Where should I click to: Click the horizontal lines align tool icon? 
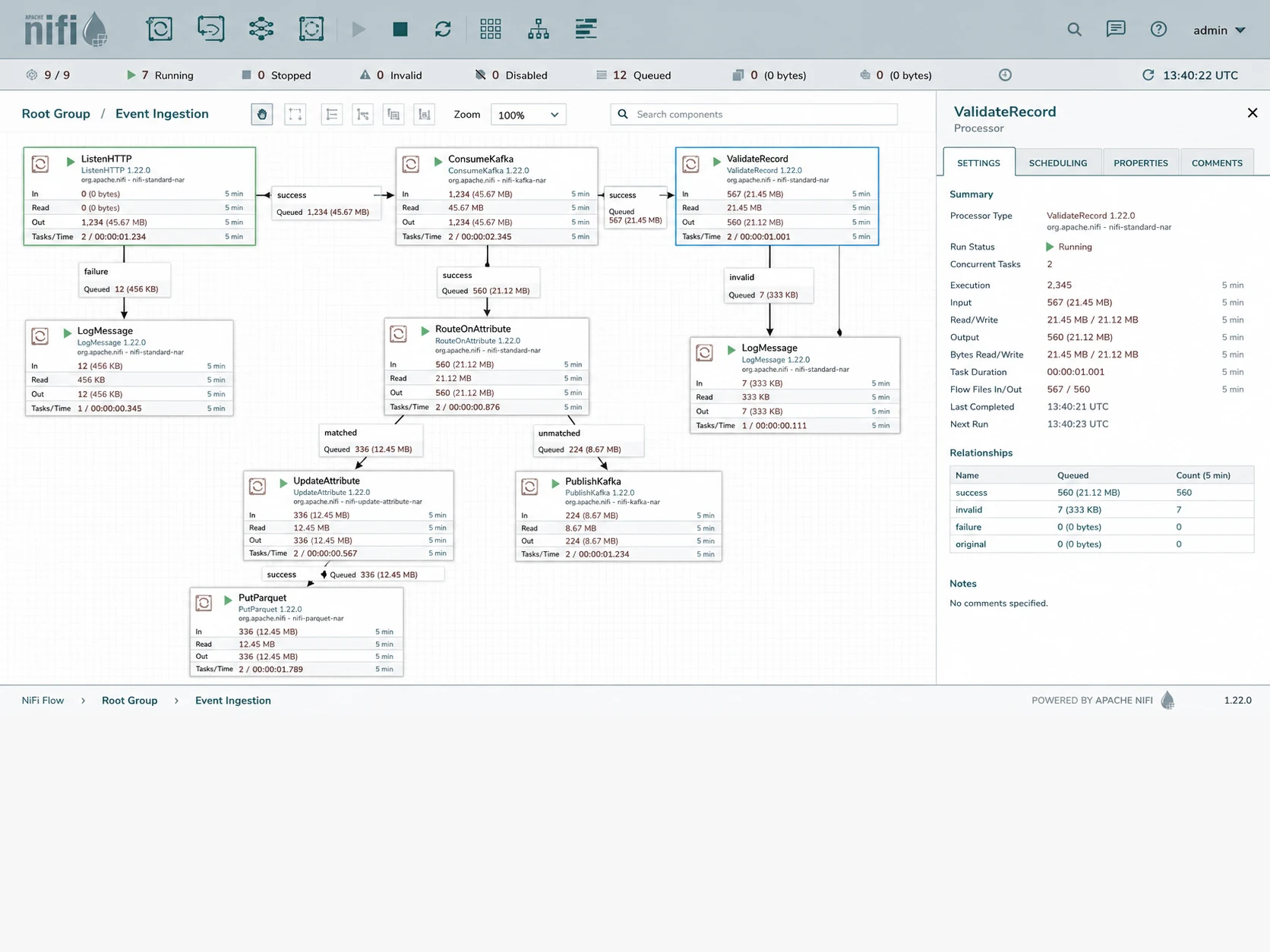point(332,115)
